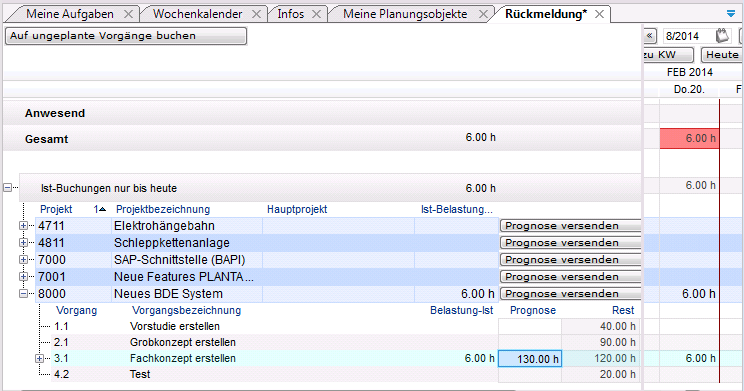Viewport: 744px width, 391px height.
Task: Edit the Prognose field showing 130.00 h
Action: [x=530, y=359]
